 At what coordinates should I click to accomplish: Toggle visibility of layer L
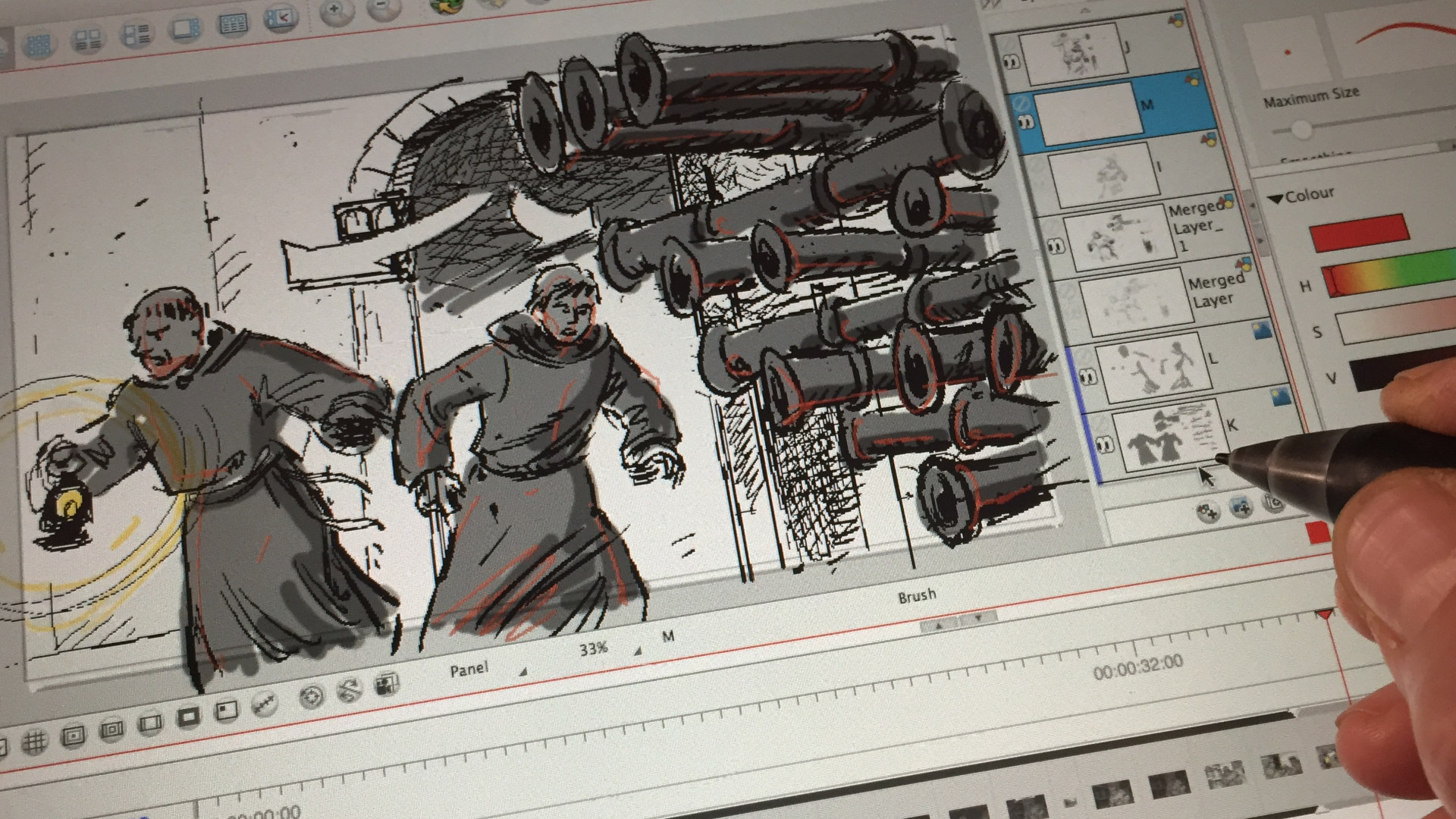pos(1087,376)
